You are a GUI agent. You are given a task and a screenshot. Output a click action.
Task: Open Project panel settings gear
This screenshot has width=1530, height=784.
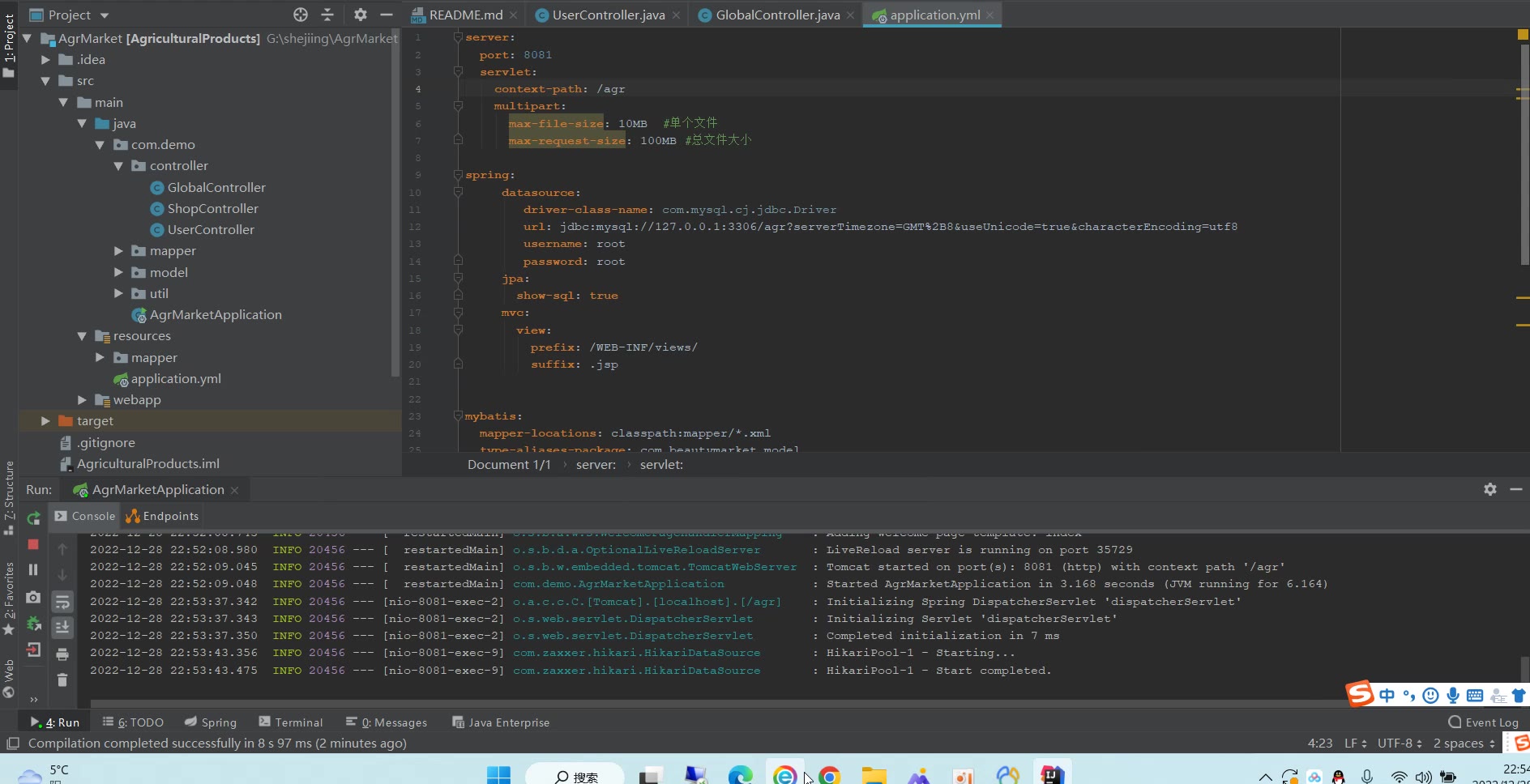[x=361, y=15]
